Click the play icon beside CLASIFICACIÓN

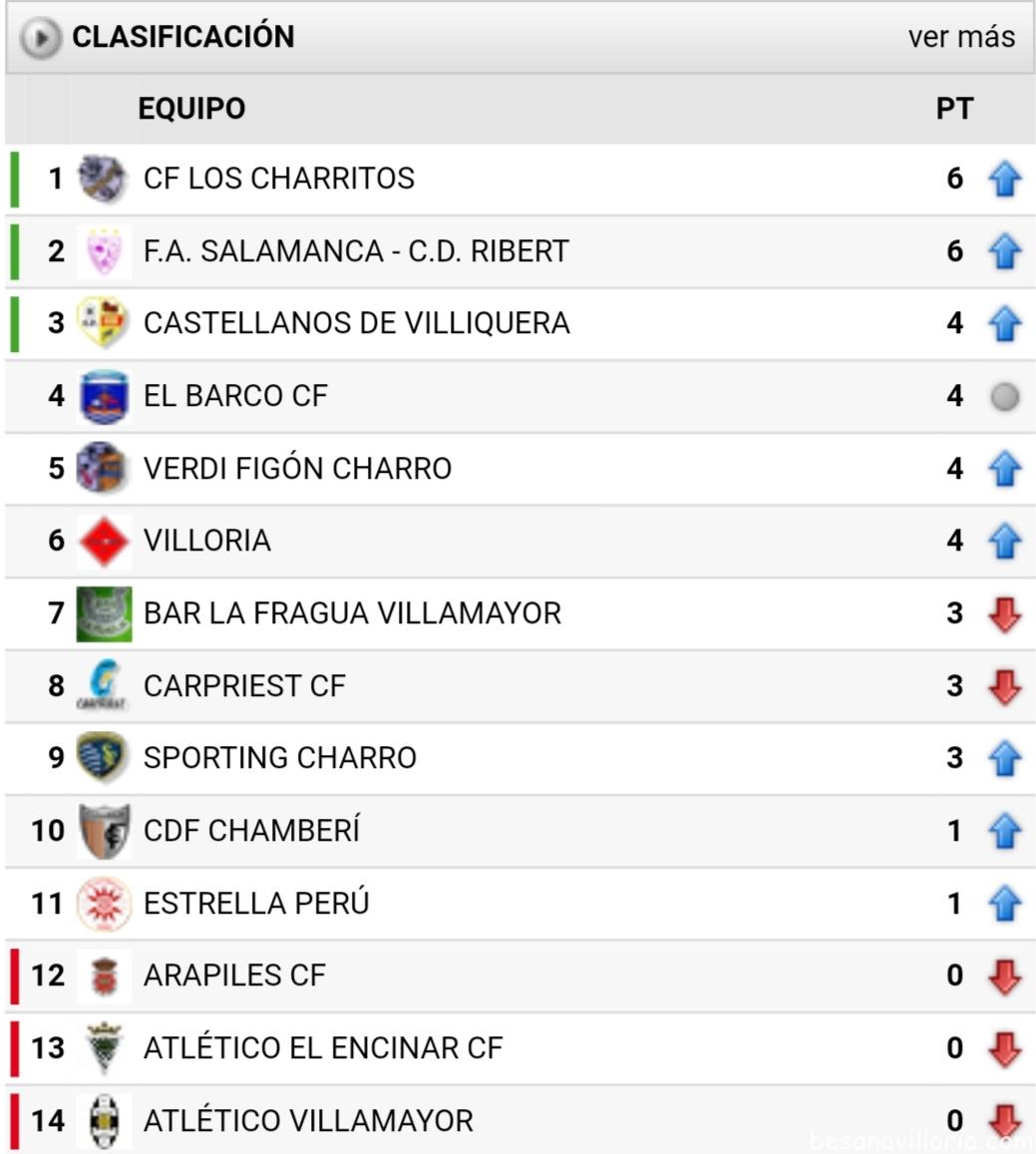pyautogui.click(x=40, y=37)
